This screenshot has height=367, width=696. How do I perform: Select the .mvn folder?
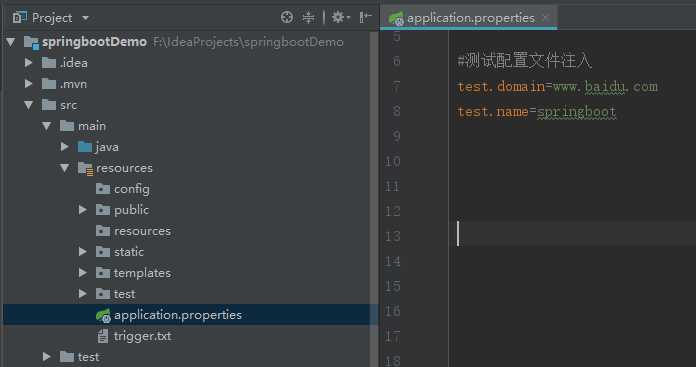(x=73, y=84)
